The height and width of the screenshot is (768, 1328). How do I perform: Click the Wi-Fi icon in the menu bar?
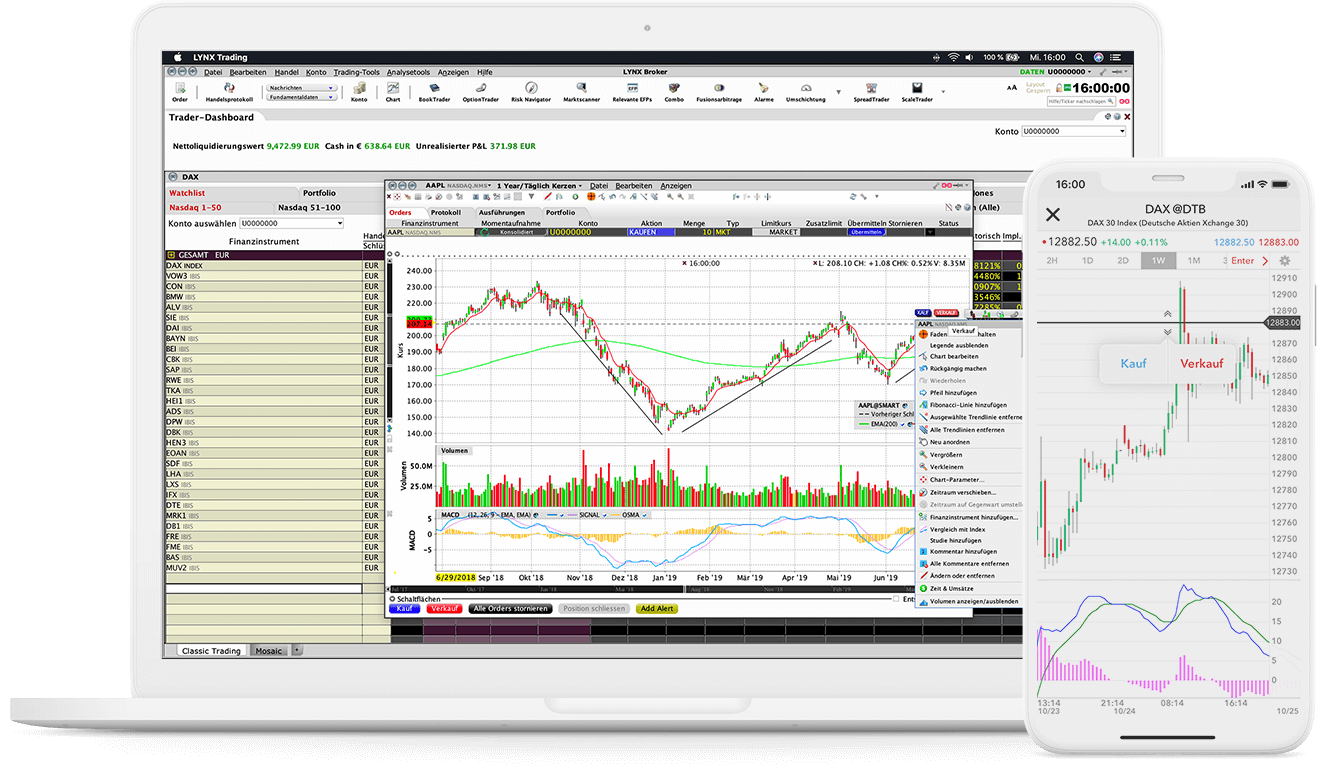coord(954,58)
